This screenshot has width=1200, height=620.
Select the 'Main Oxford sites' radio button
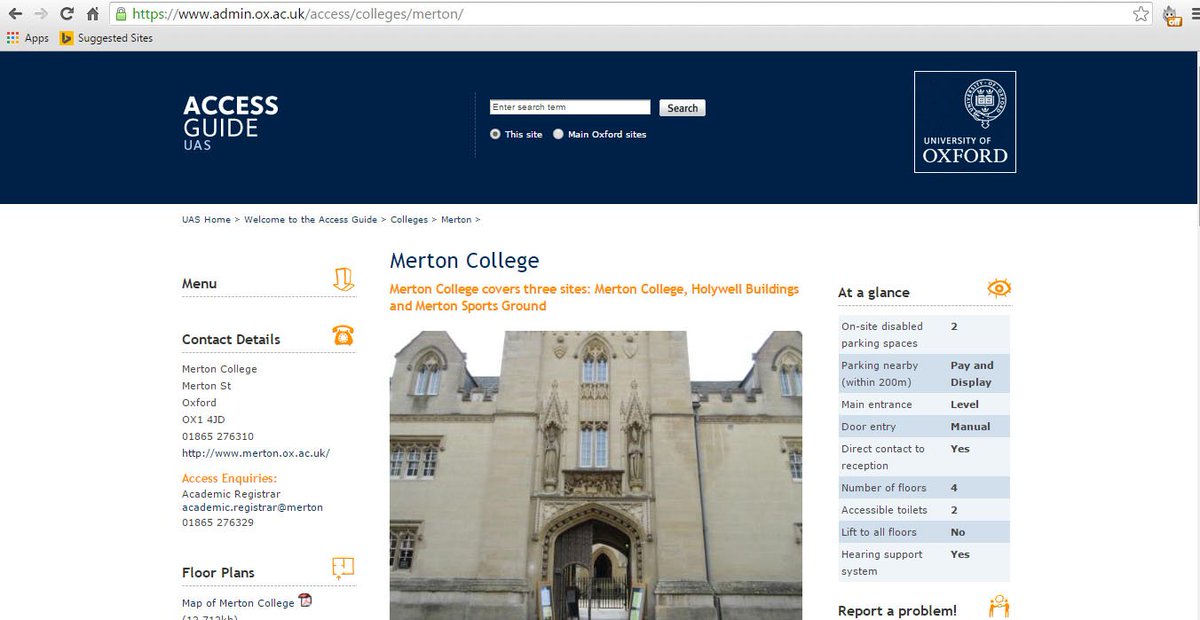click(x=558, y=134)
